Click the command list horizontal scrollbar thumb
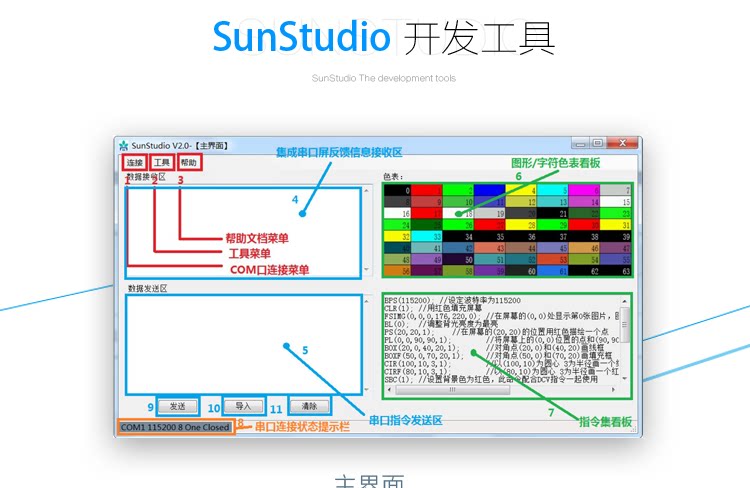Viewport: 750px width, 488px height. coord(452,389)
